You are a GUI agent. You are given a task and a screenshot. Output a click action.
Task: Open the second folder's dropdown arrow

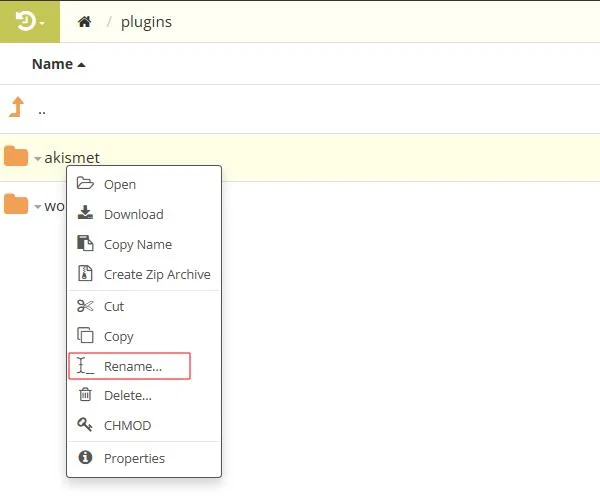click(x=37, y=207)
